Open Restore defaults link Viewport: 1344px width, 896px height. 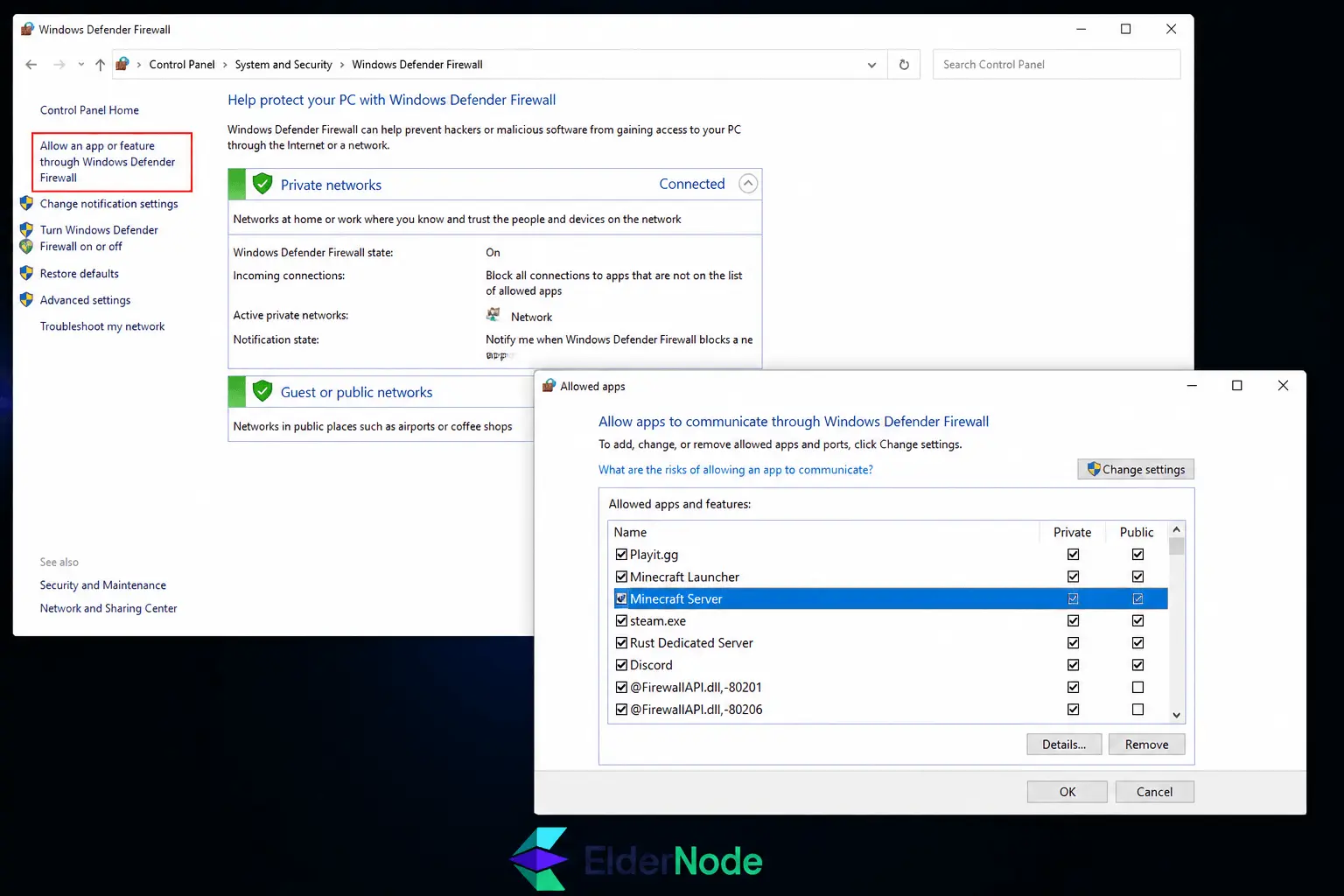pos(79,274)
